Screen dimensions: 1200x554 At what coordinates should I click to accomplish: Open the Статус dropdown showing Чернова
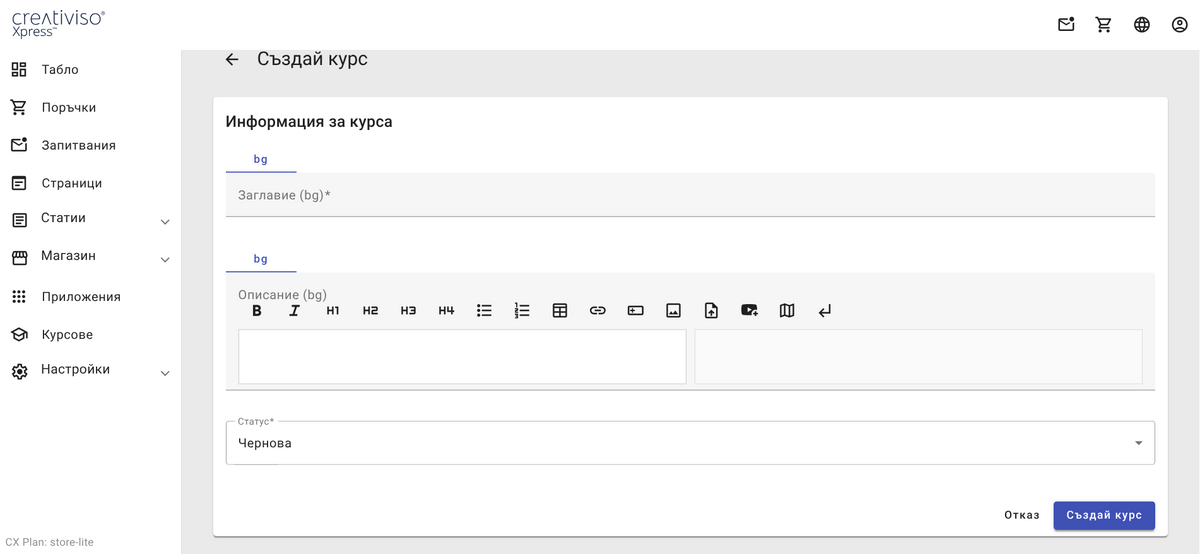pos(690,443)
